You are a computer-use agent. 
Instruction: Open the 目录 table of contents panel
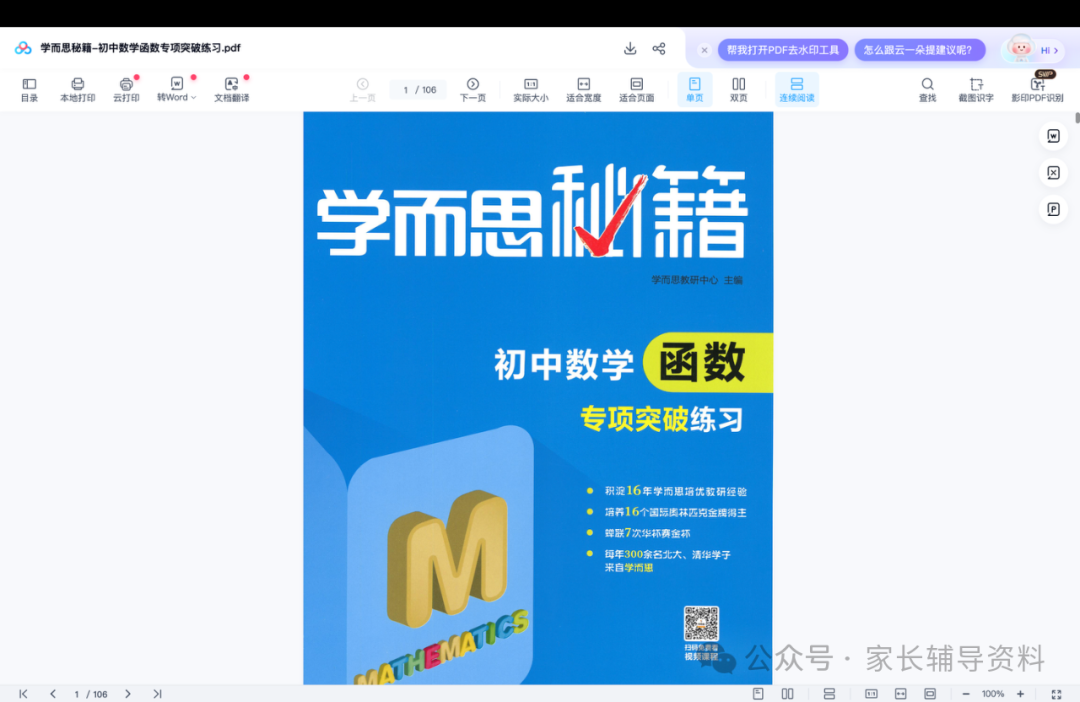[x=29, y=90]
